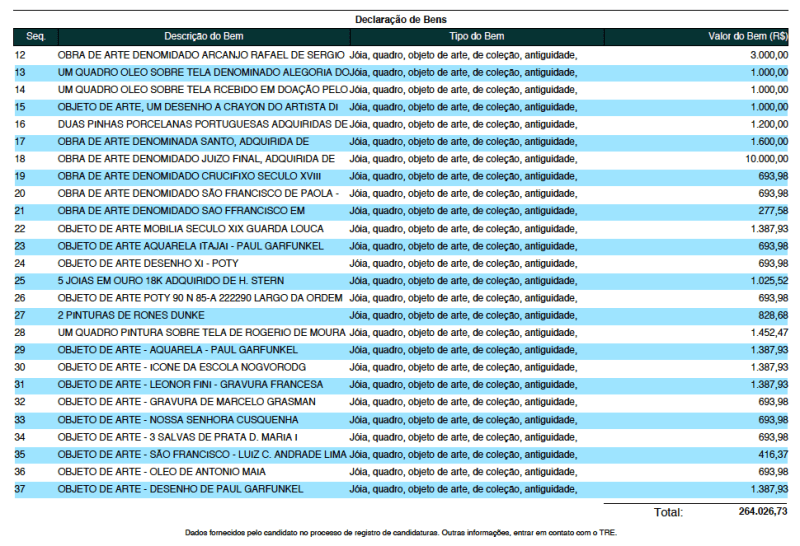Click the 1.025,52 value cell

tap(767, 281)
